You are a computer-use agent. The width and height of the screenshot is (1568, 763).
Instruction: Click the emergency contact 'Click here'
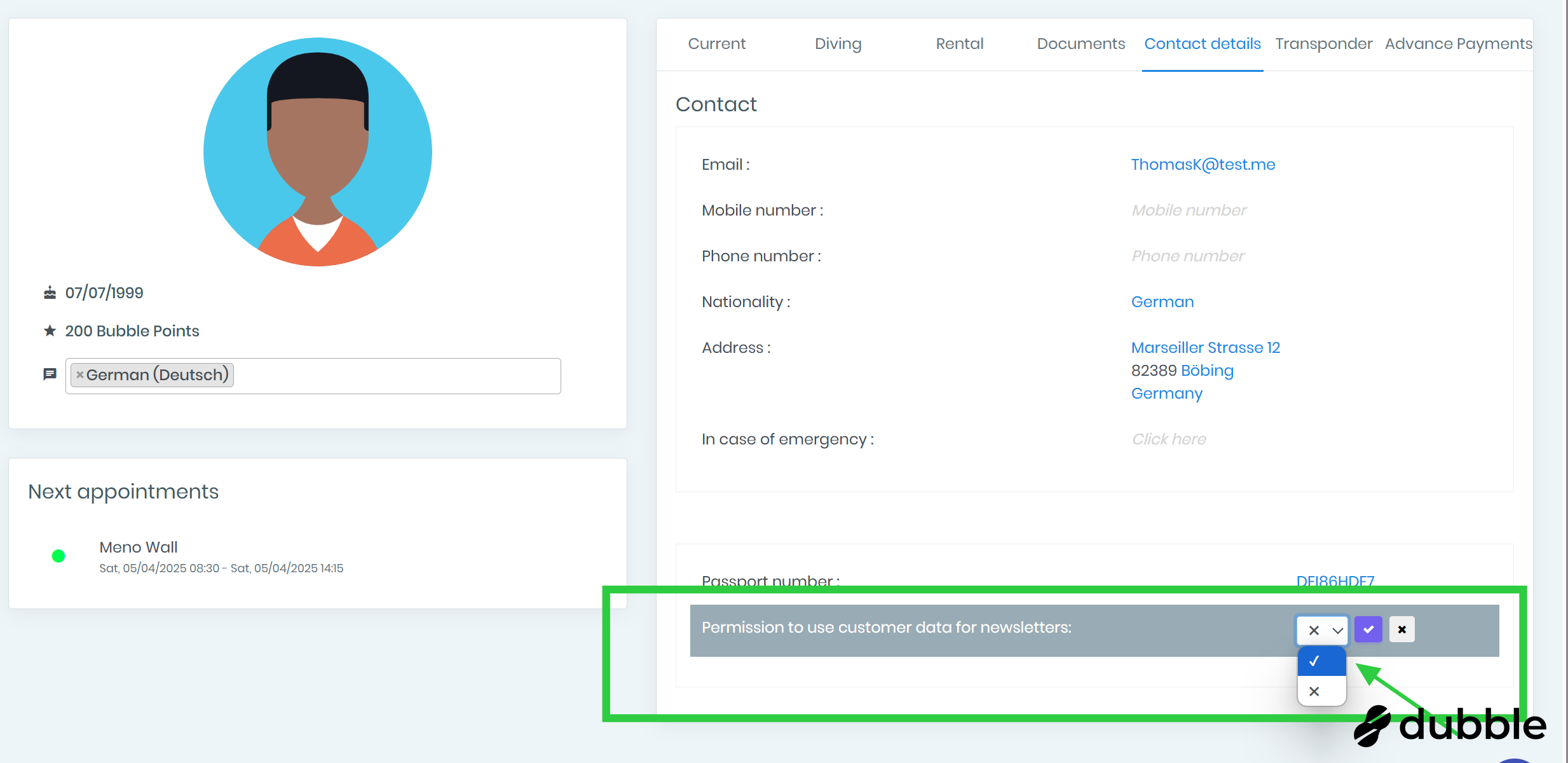click(1168, 439)
